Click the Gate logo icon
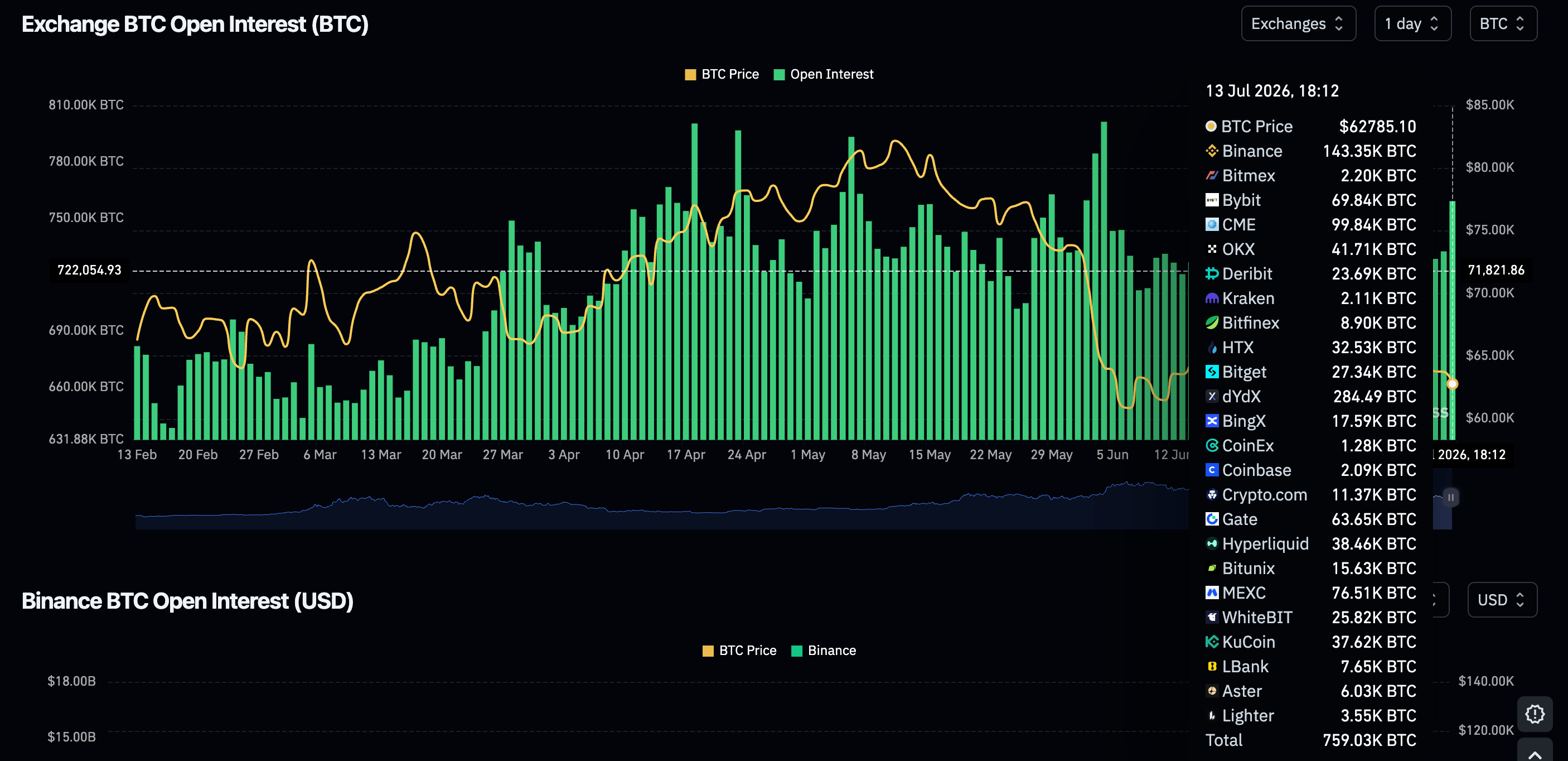This screenshot has width=1568, height=761. click(1211, 519)
